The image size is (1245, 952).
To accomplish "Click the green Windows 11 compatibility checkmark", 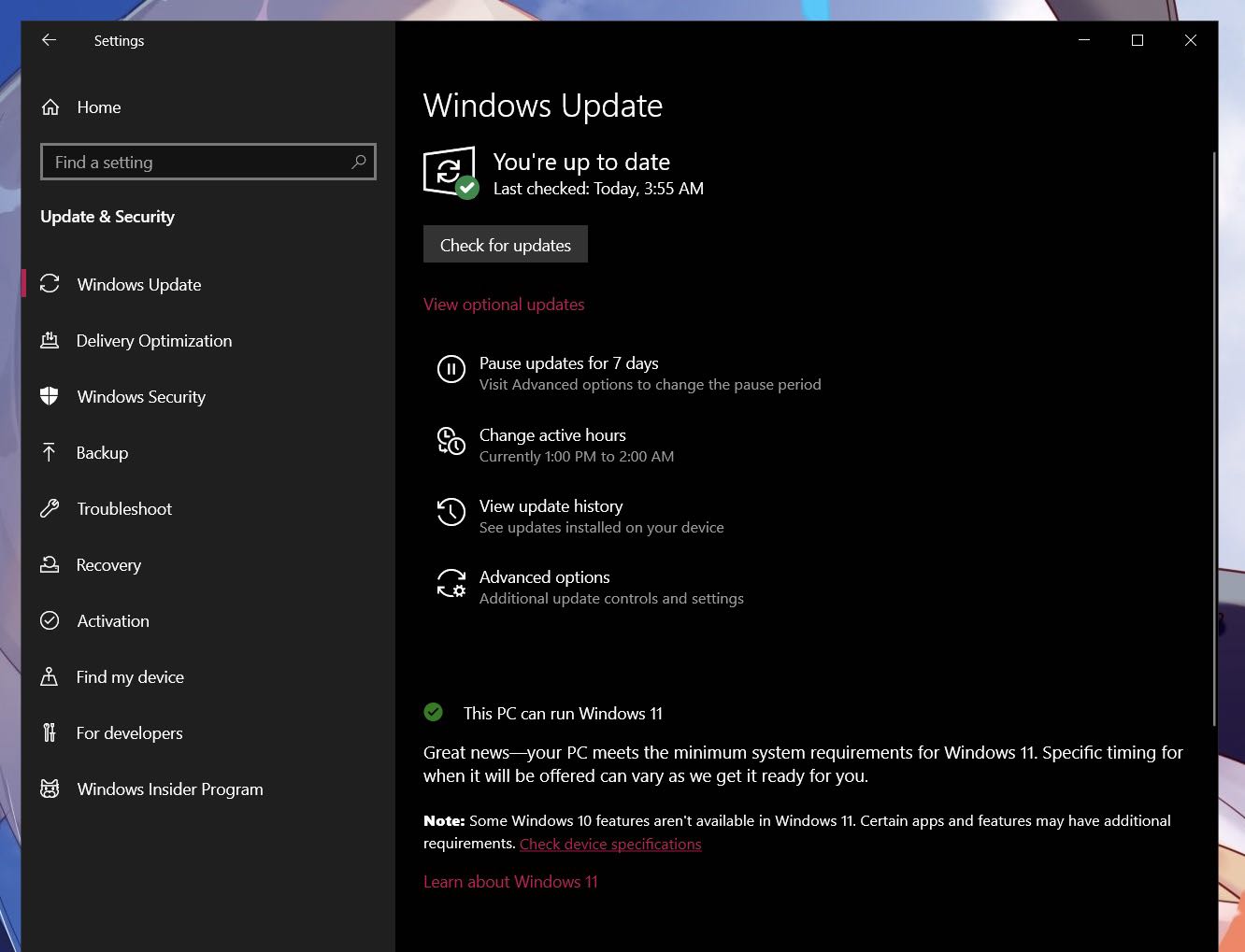I will [434, 712].
